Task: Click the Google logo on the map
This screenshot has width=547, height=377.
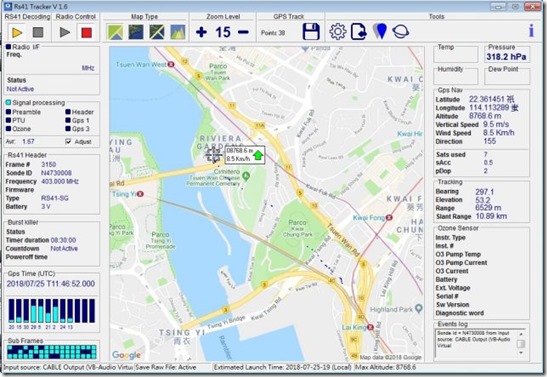Action: (x=126, y=355)
